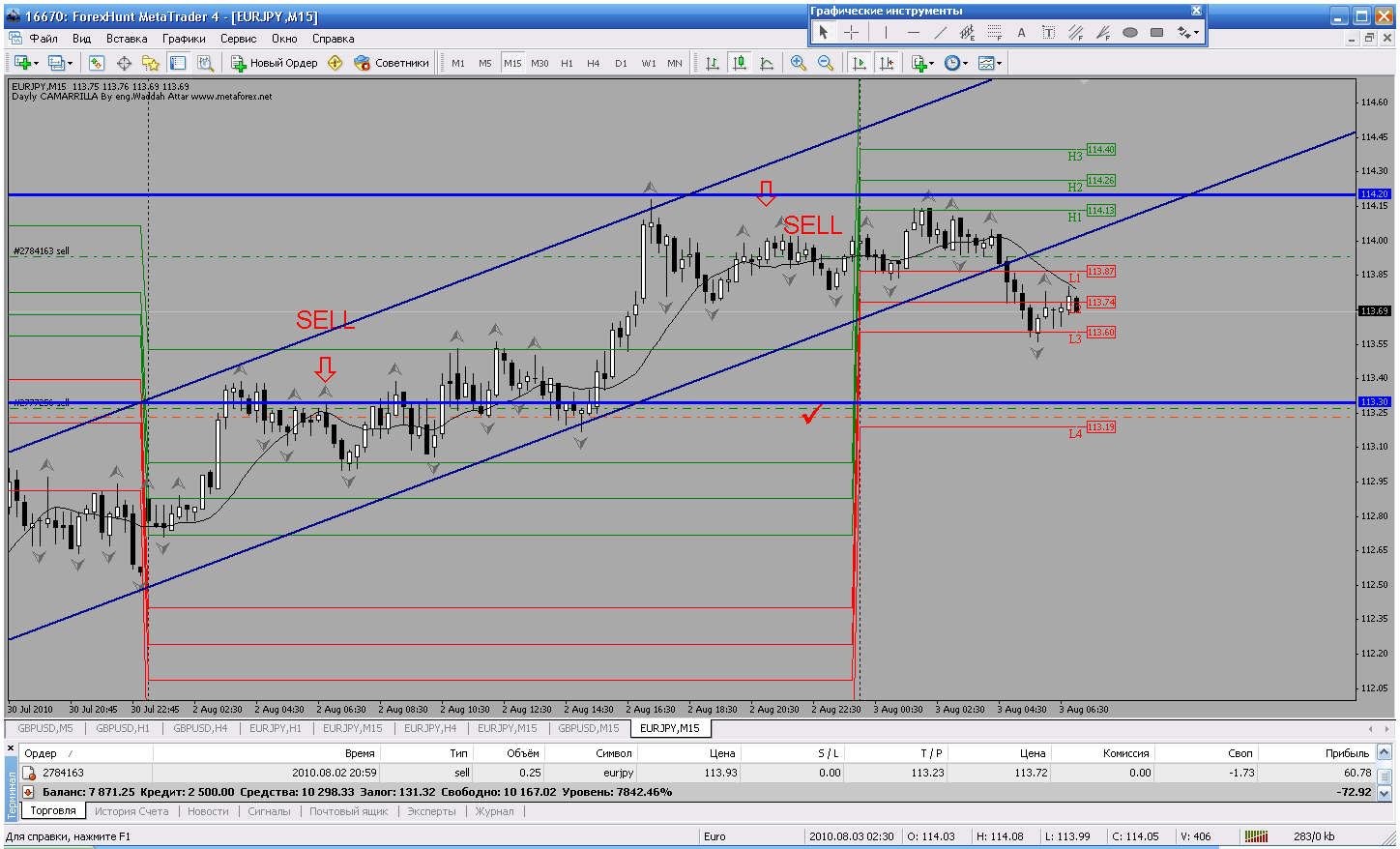Toggle chart Auto Scroll
1400x849 pixels.
[x=859, y=63]
